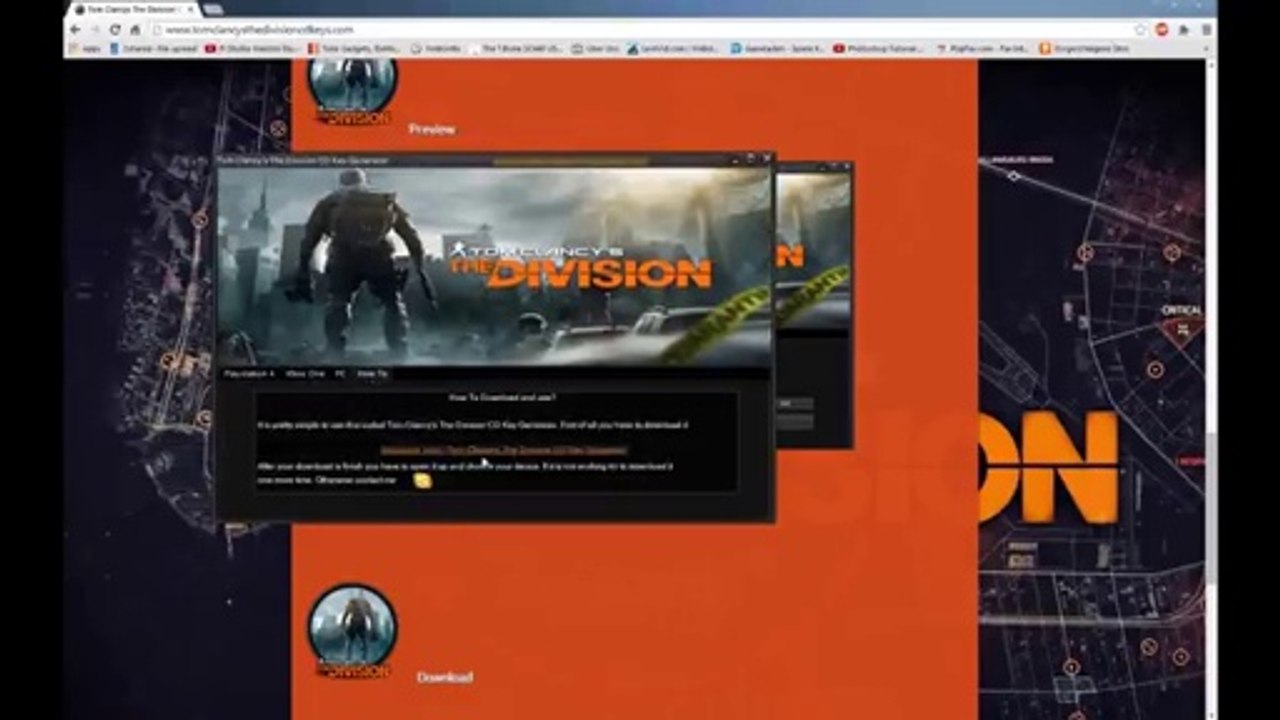Click the Download label on the page

pyautogui.click(x=445, y=677)
